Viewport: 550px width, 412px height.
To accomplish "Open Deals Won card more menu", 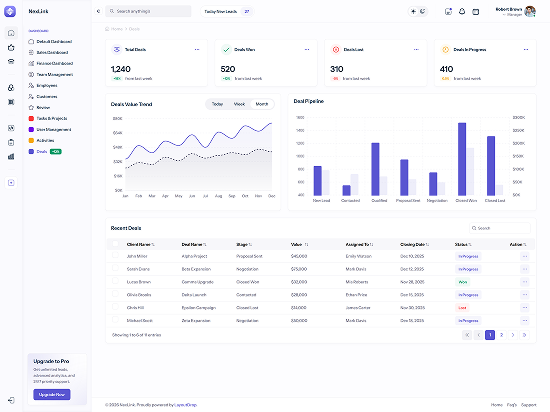I will click(x=307, y=49).
